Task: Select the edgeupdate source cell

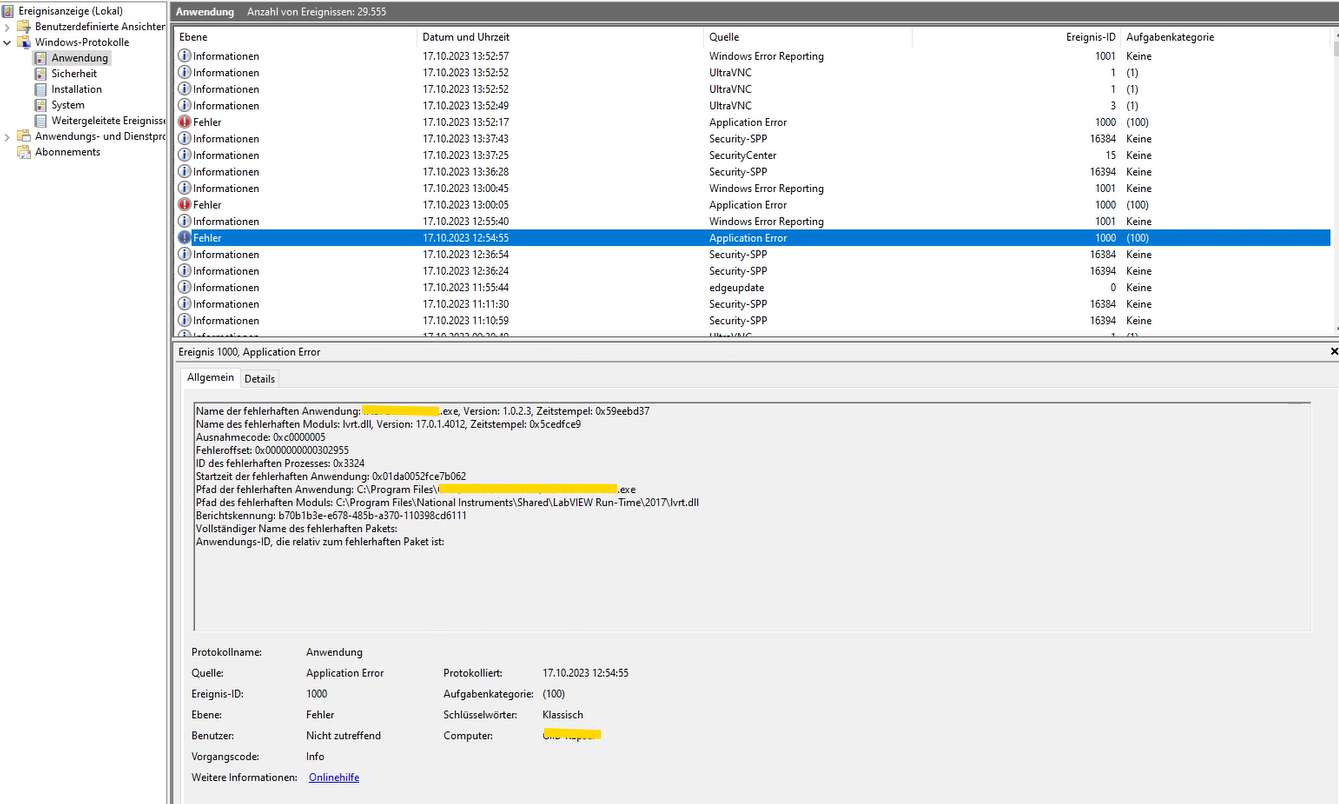Action: 737,287
